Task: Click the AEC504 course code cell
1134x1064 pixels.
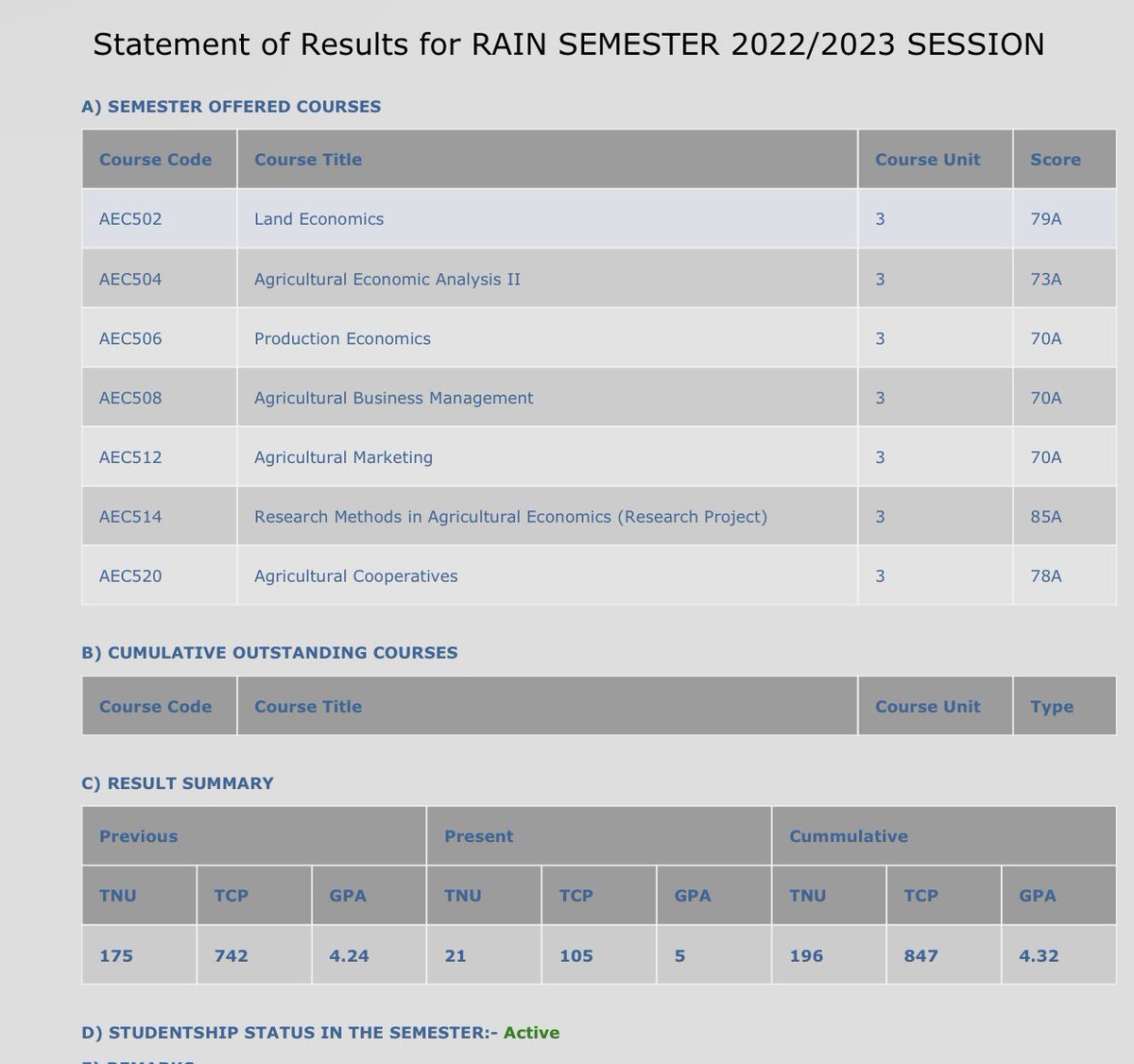Action: (x=159, y=279)
